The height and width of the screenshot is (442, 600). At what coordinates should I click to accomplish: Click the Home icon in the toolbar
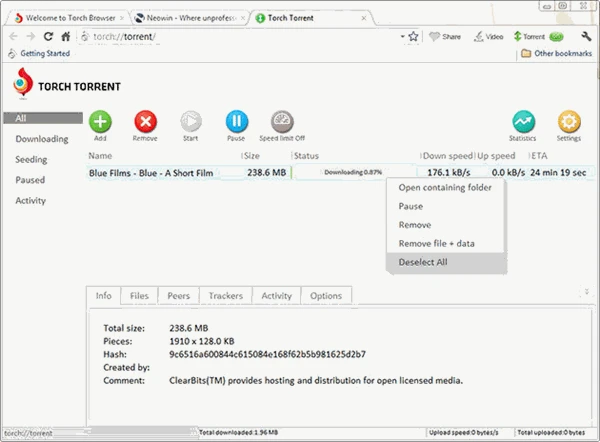pyautogui.click(x=66, y=36)
